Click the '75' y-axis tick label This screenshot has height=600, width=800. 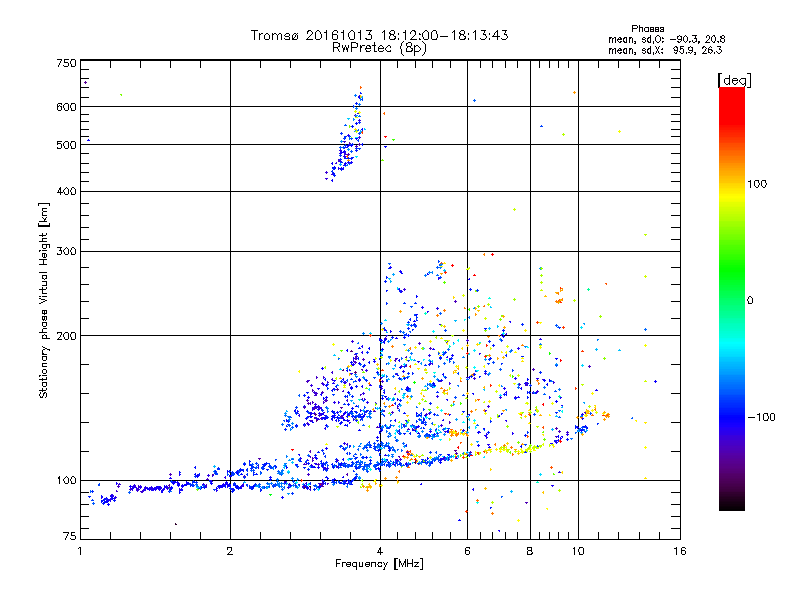[70, 536]
